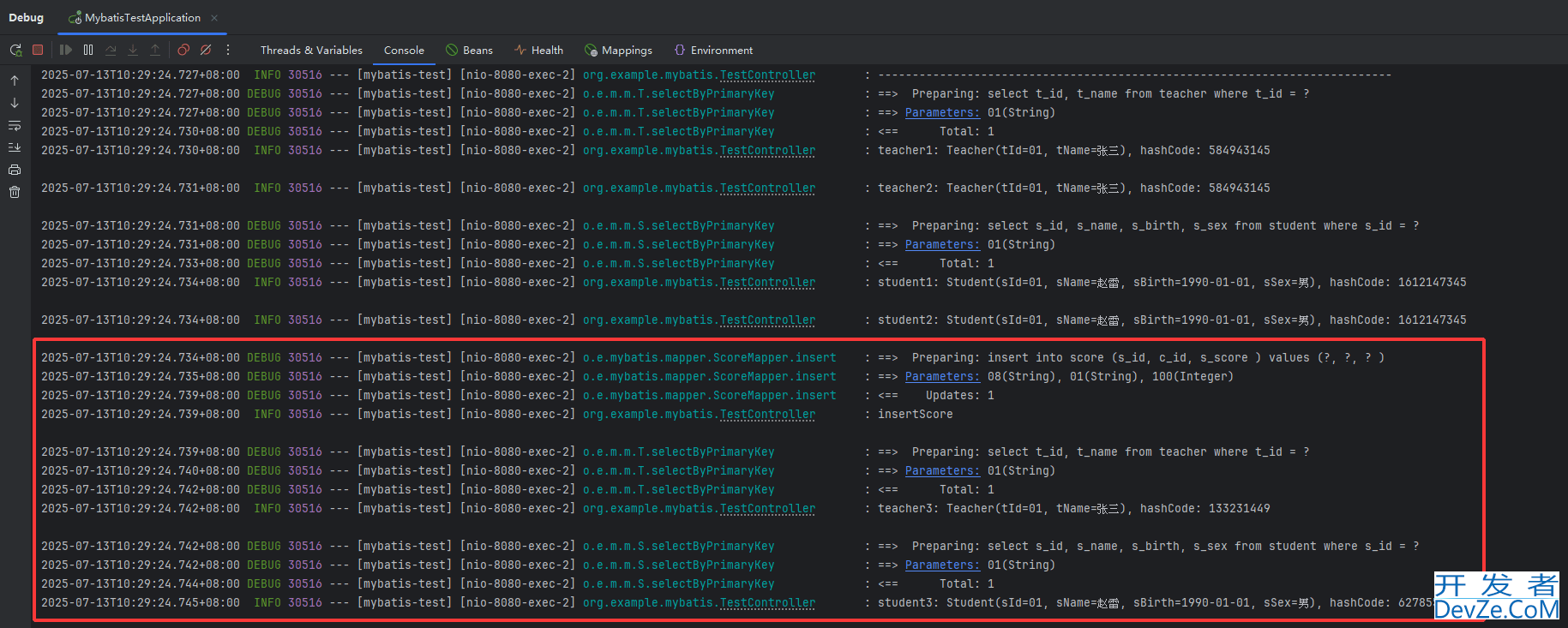Print the console output
The height and width of the screenshot is (628, 1568).
pyautogui.click(x=15, y=170)
